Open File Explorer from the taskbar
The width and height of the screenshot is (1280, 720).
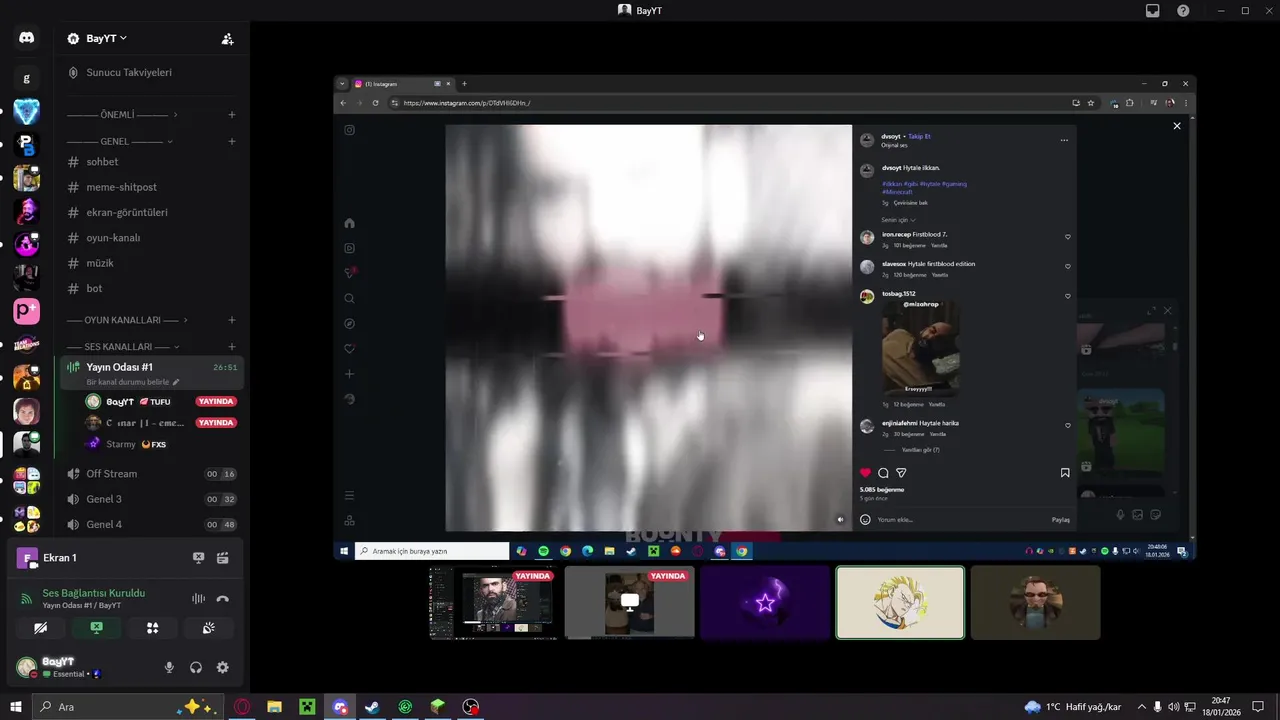tap(274, 707)
